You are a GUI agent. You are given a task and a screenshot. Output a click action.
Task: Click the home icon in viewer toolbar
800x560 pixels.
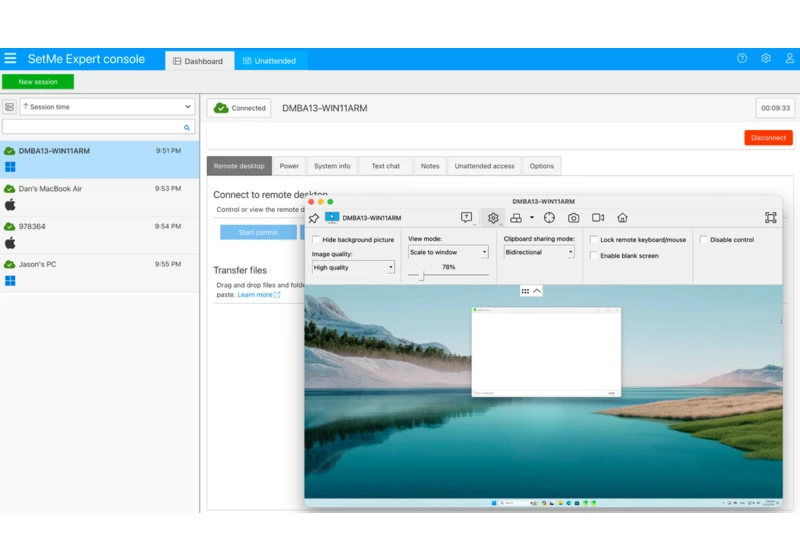point(622,218)
